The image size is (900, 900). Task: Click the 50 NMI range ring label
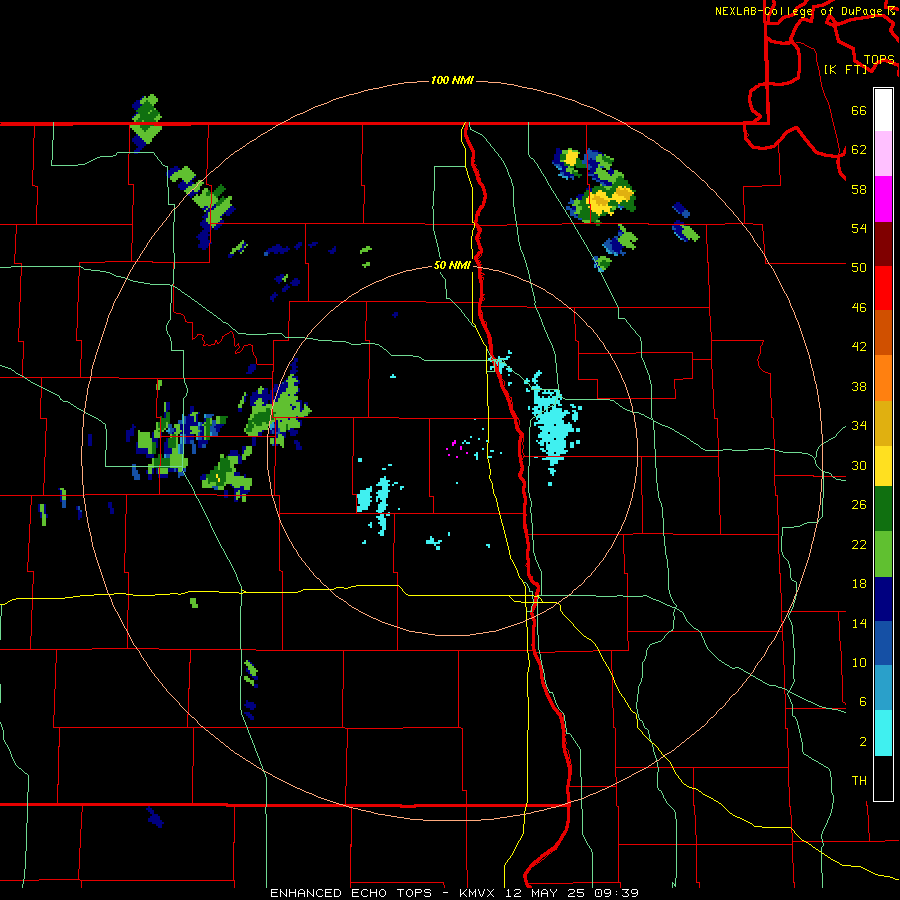coord(452,265)
